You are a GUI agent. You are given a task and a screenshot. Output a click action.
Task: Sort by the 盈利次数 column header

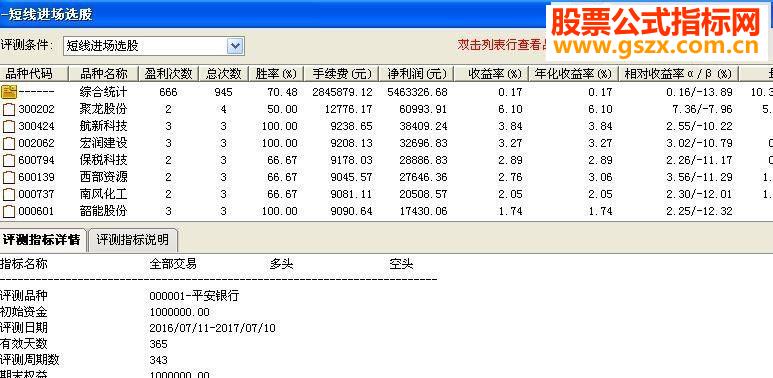pos(169,74)
